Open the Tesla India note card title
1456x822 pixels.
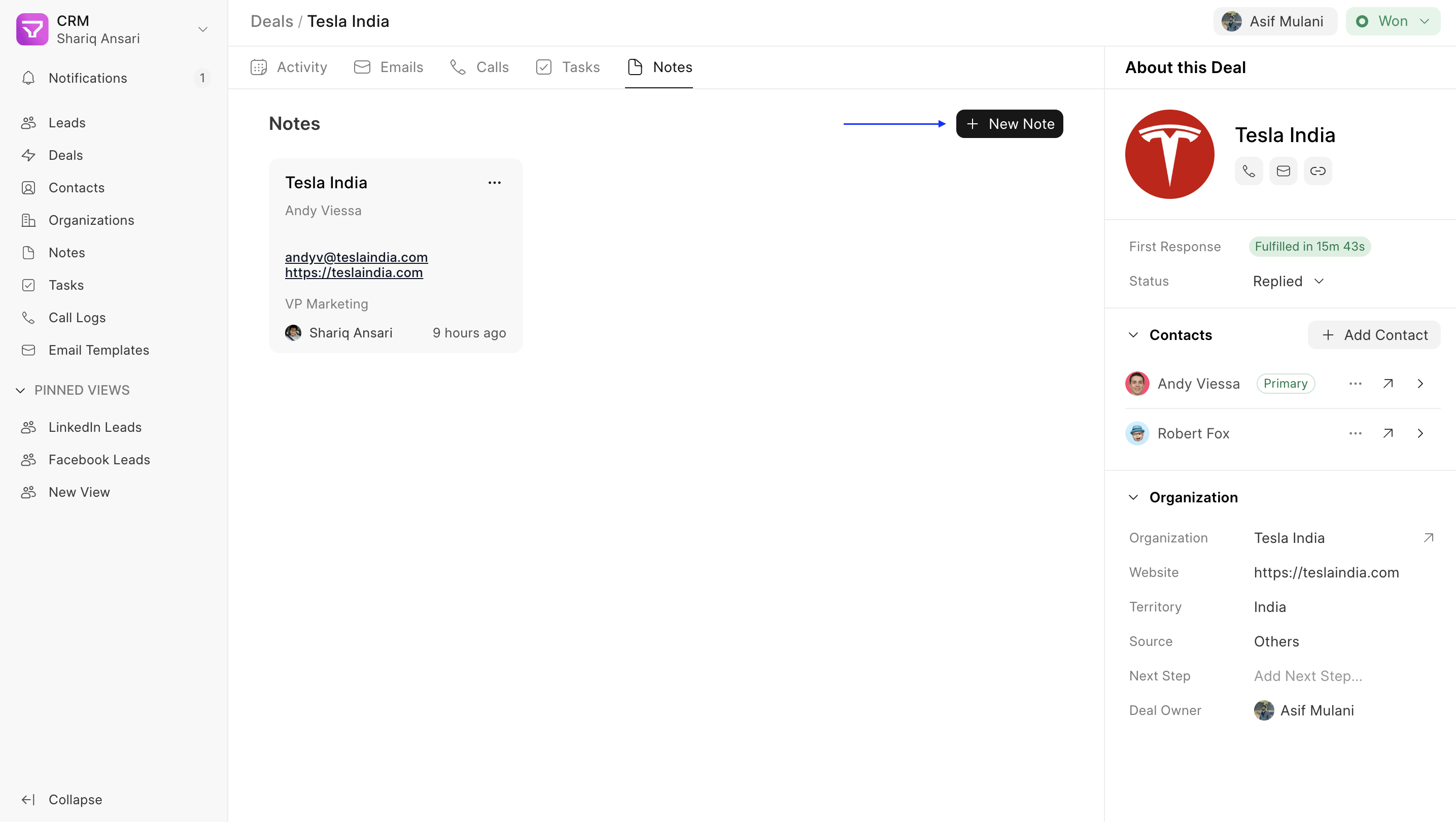coord(326,183)
